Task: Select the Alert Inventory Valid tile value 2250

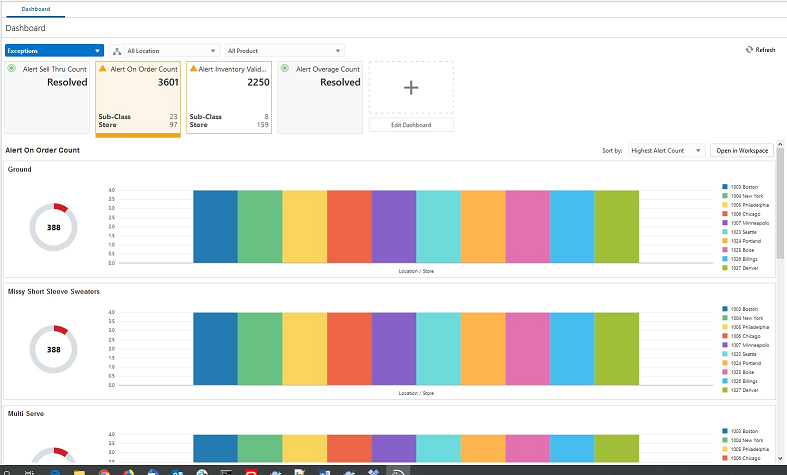Action: click(x=258, y=82)
